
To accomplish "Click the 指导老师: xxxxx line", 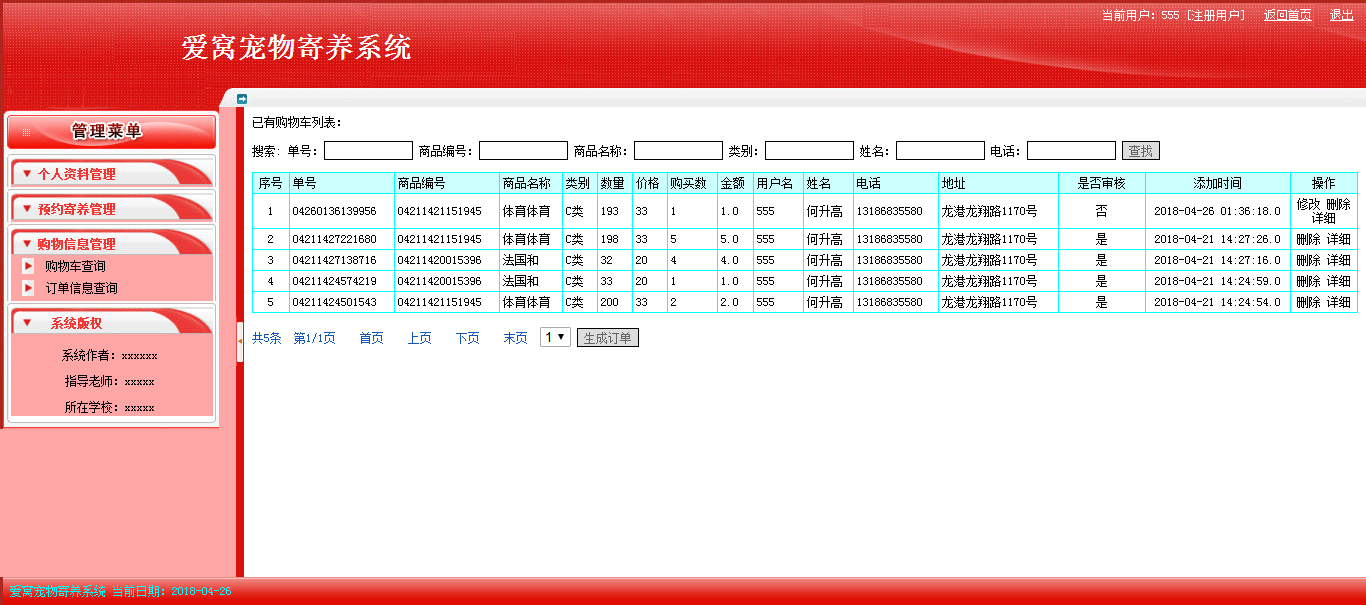I will coord(110,381).
